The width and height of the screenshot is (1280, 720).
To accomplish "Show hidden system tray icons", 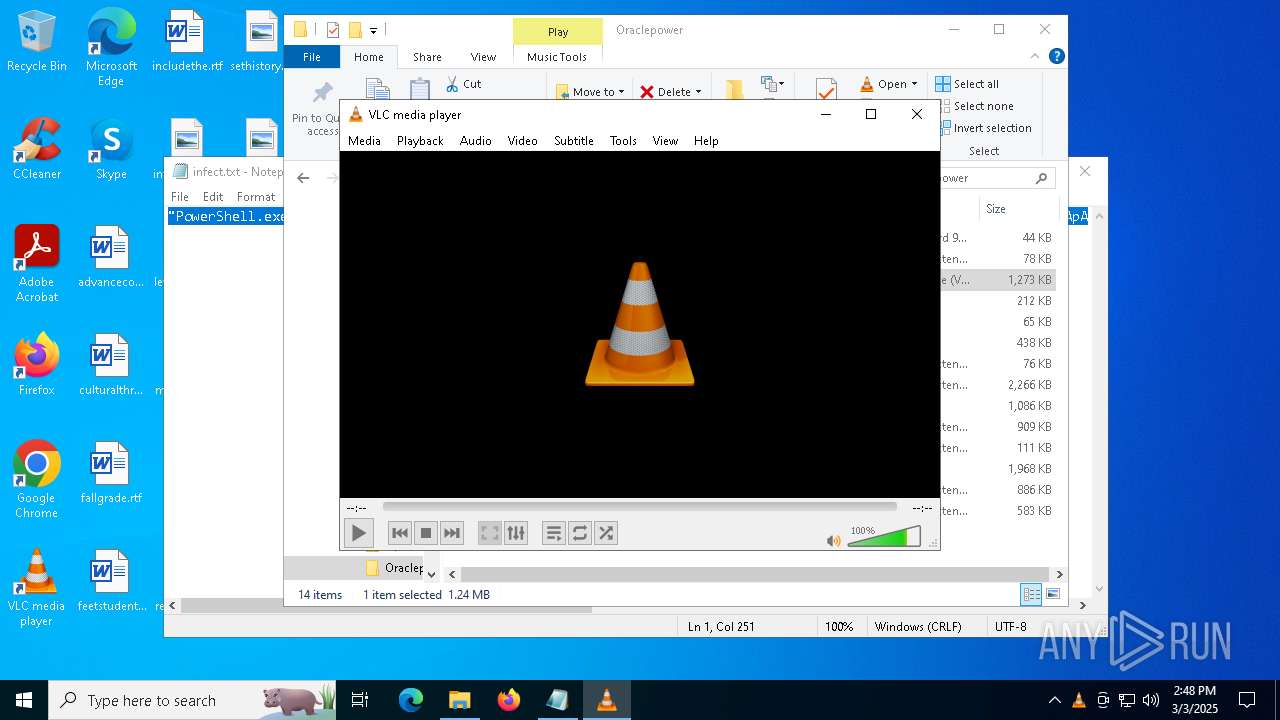I will click(x=1054, y=700).
